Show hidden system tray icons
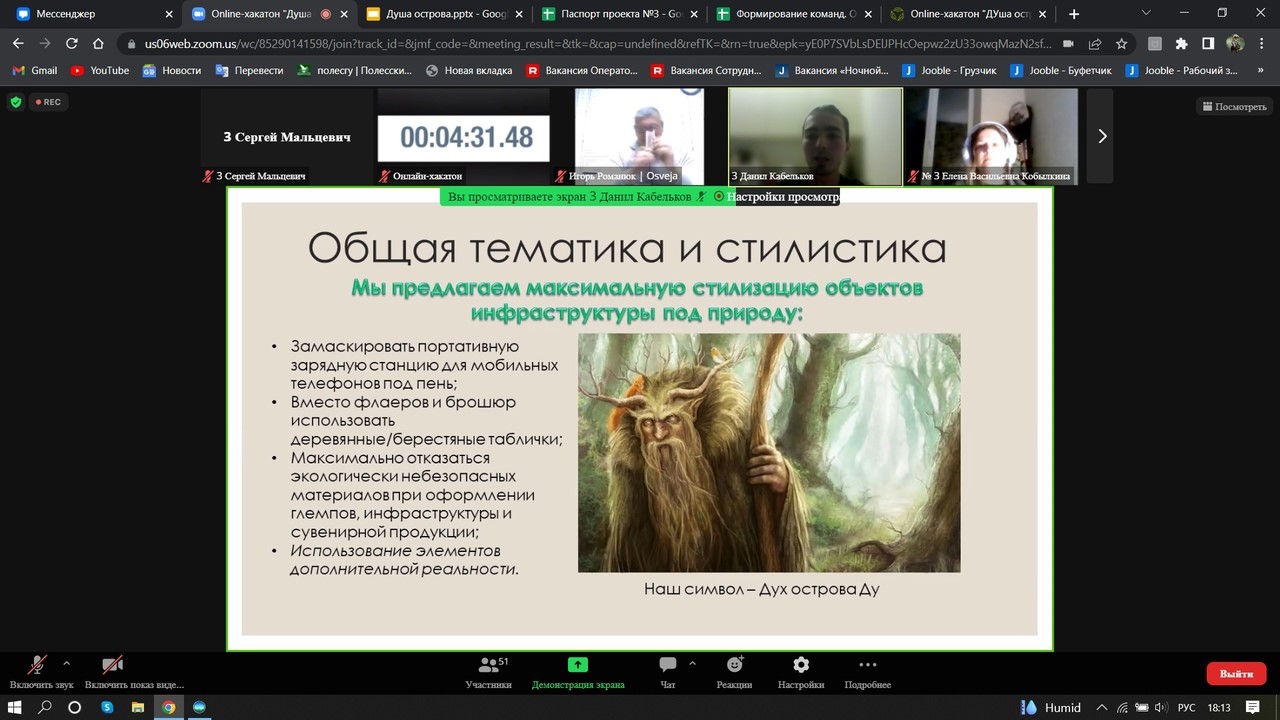This screenshot has width=1280, height=720. (1101, 707)
